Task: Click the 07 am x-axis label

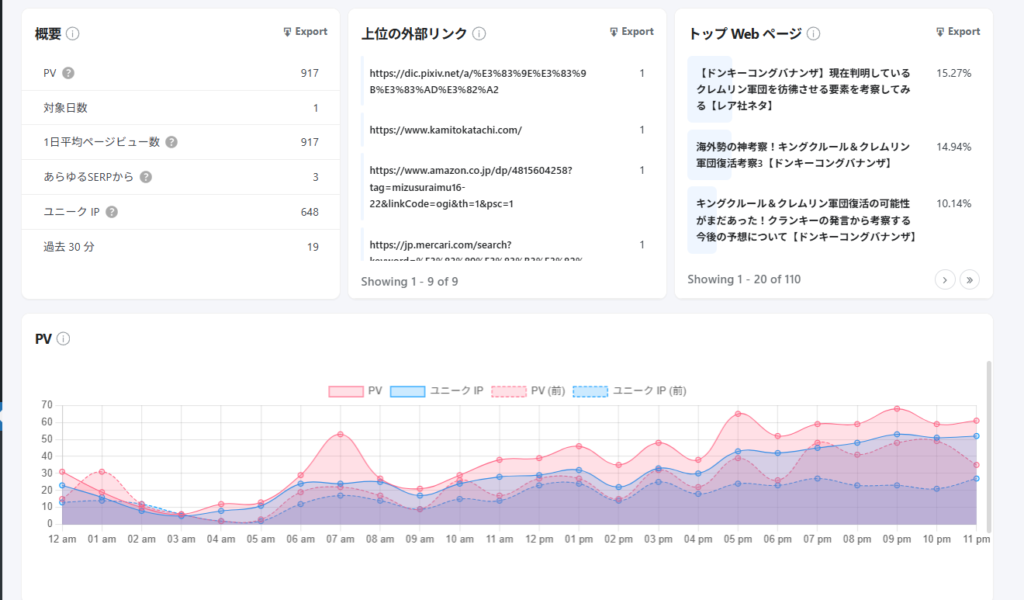Action: 340,539
